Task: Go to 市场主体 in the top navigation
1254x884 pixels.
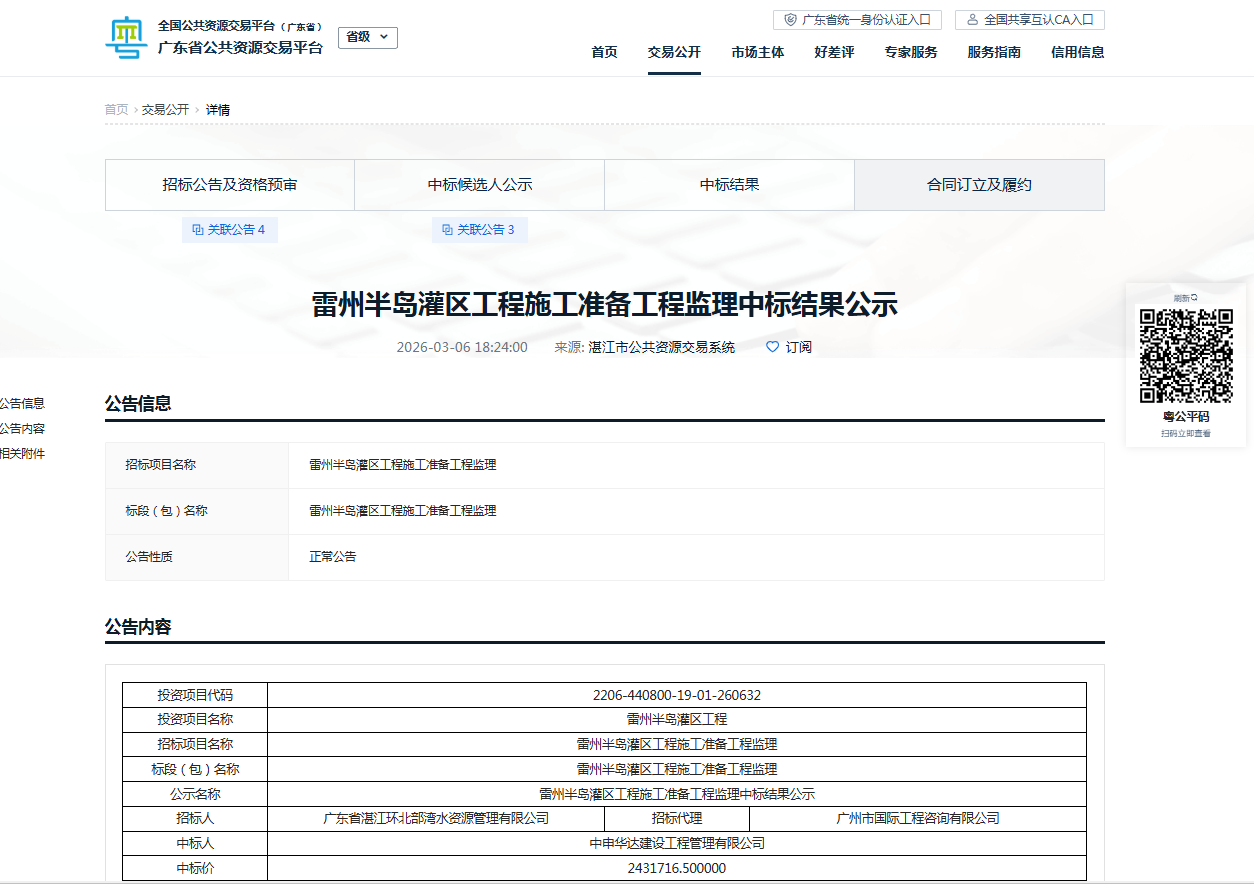Action: click(x=757, y=52)
